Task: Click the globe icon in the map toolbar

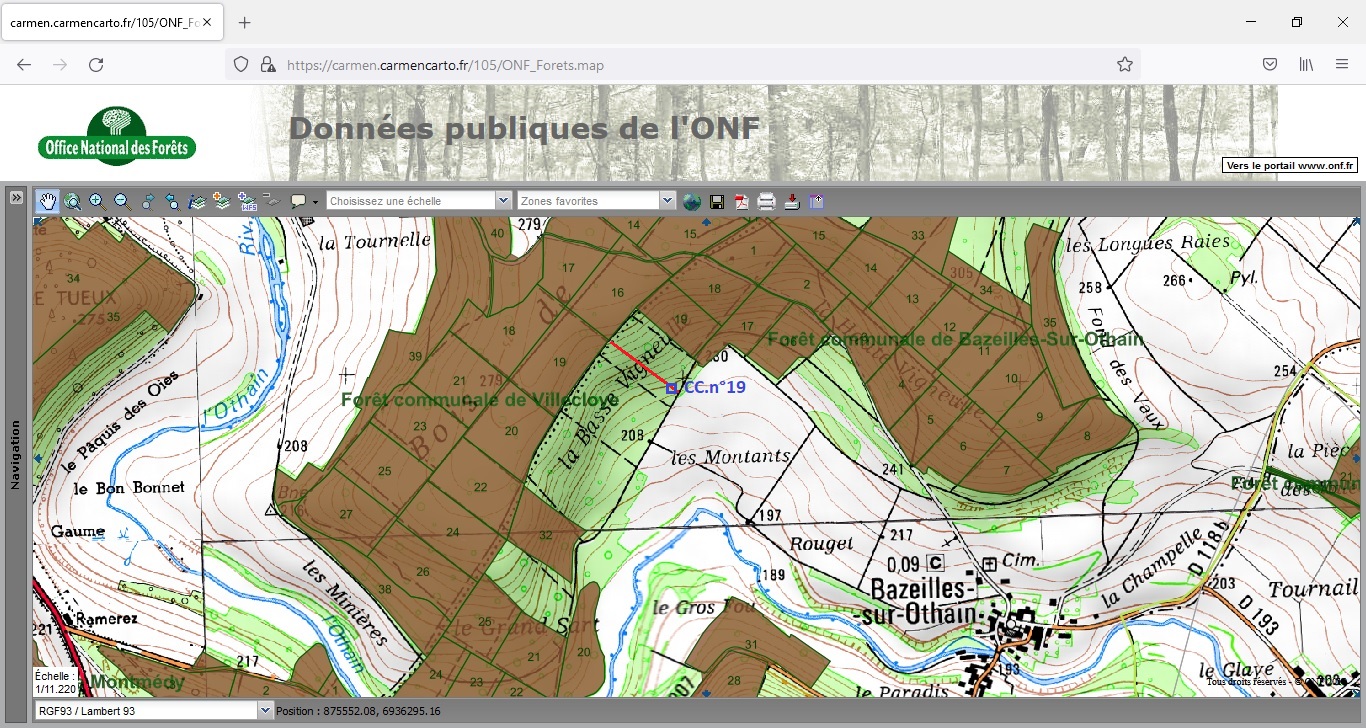Action: click(x=692, y=201)
